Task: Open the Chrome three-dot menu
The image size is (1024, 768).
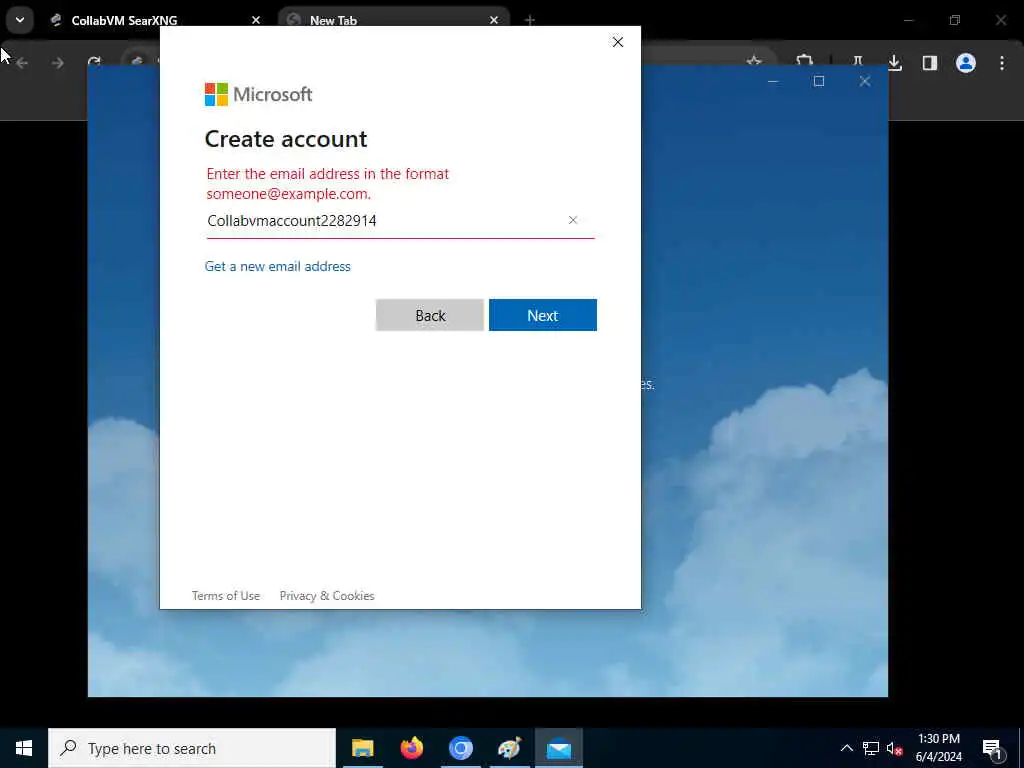Action: tap(1002, 63)
